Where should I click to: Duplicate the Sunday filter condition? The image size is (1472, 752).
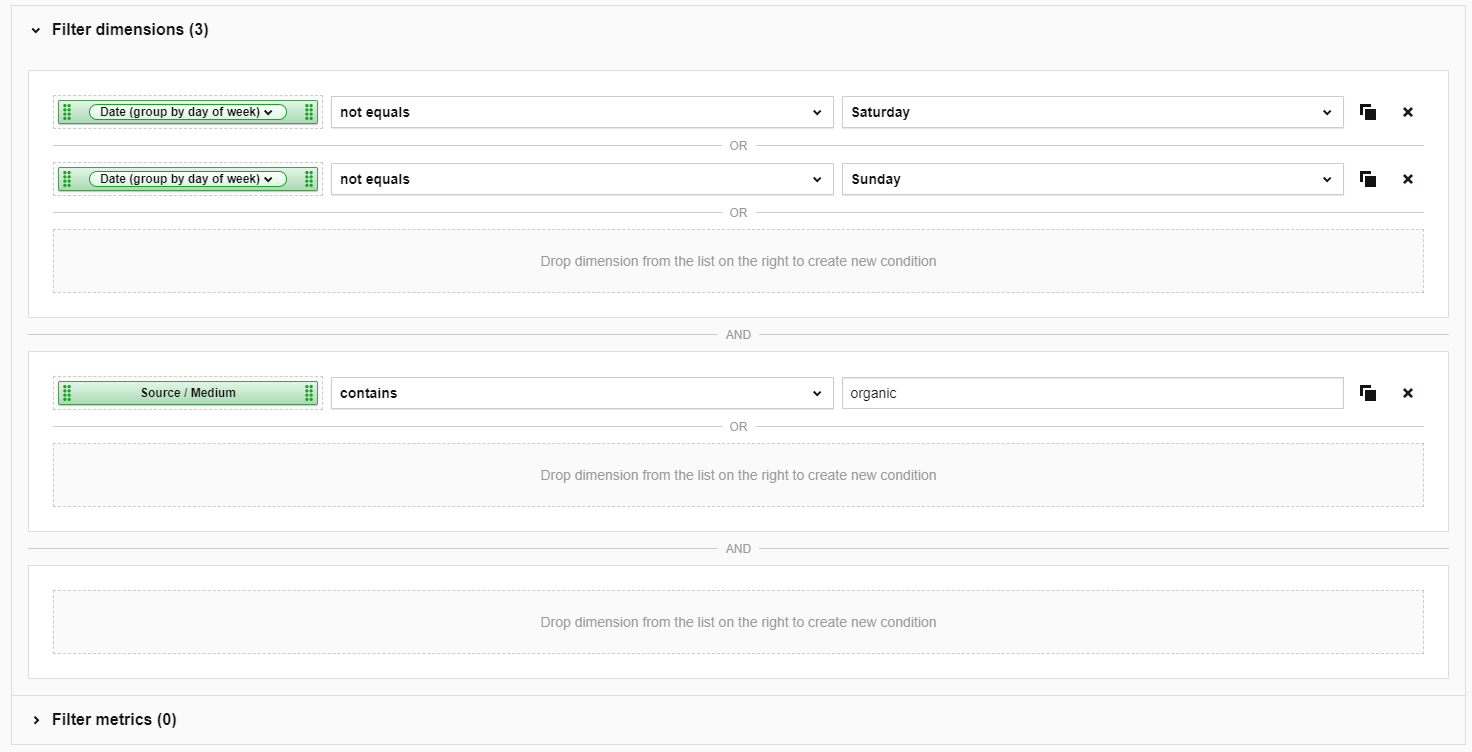point(1368,179)
